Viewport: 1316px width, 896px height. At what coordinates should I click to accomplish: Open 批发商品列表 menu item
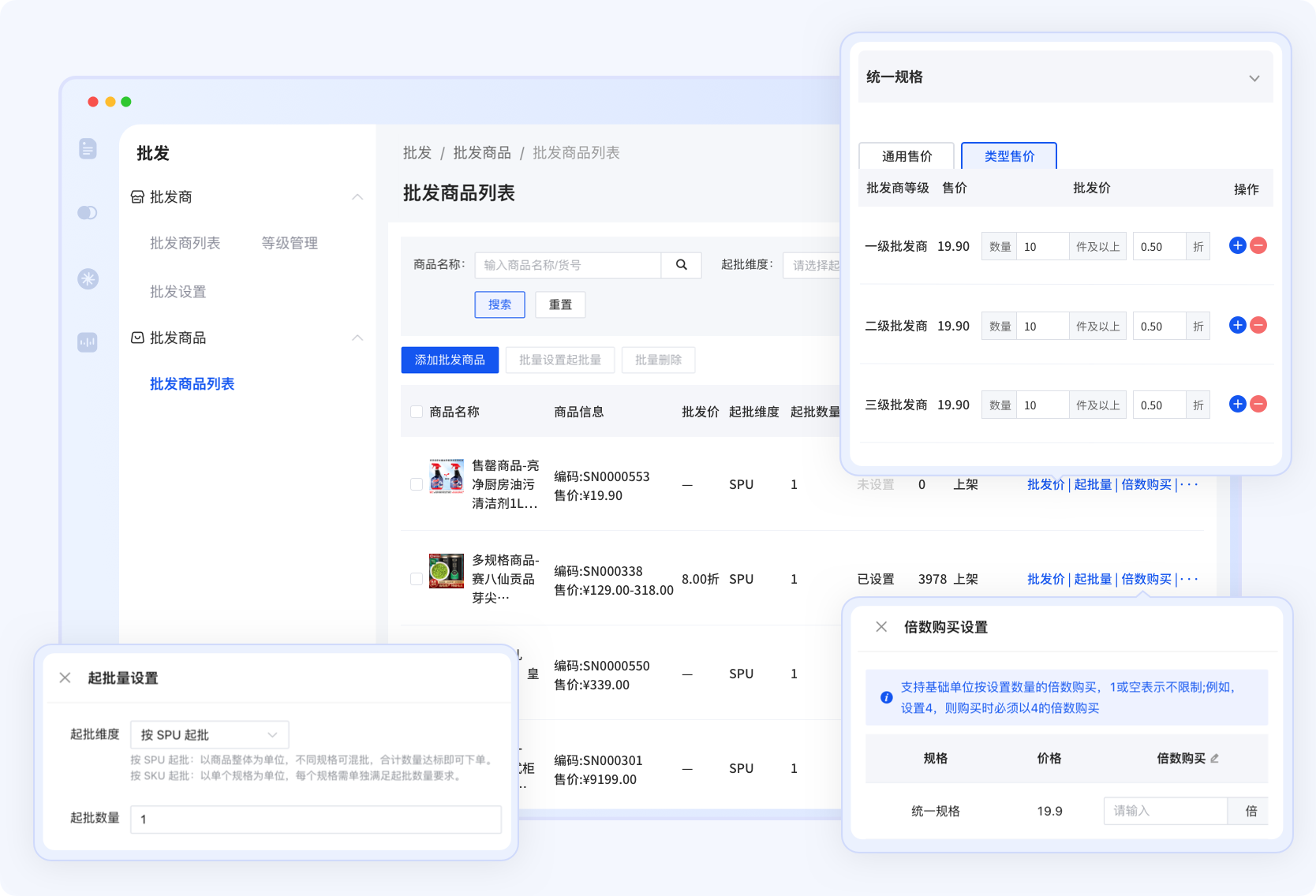[x=192, y=384]
